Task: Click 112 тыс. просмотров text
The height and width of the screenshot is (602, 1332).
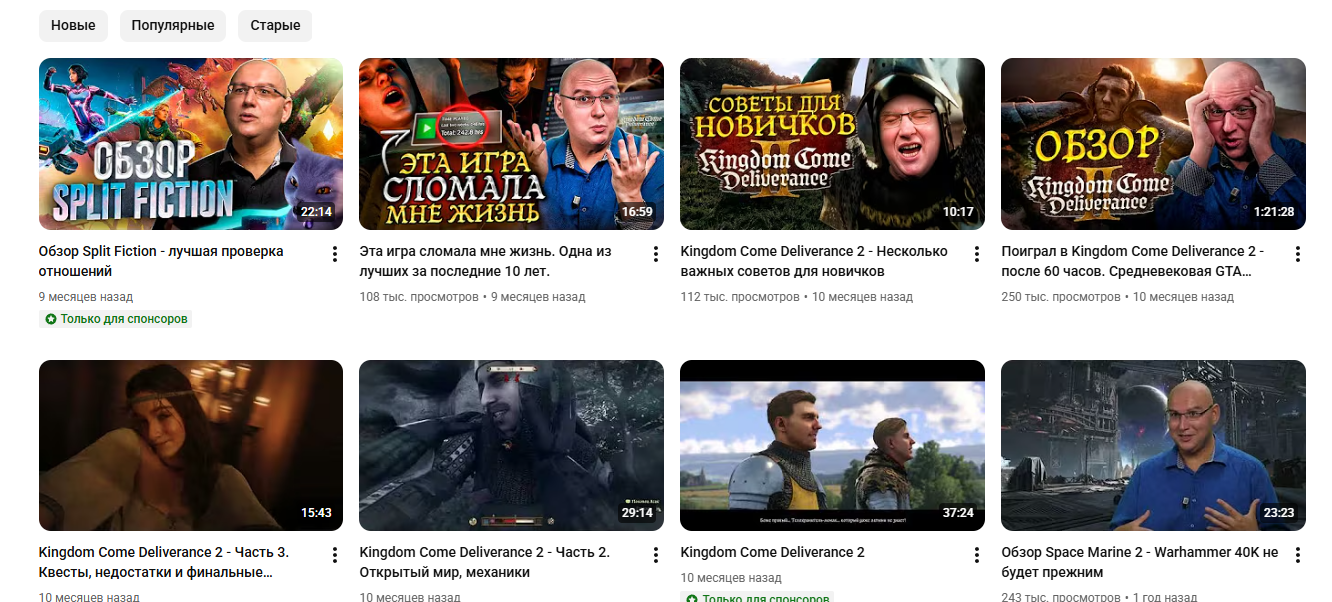Action: [x=740, y=297]
